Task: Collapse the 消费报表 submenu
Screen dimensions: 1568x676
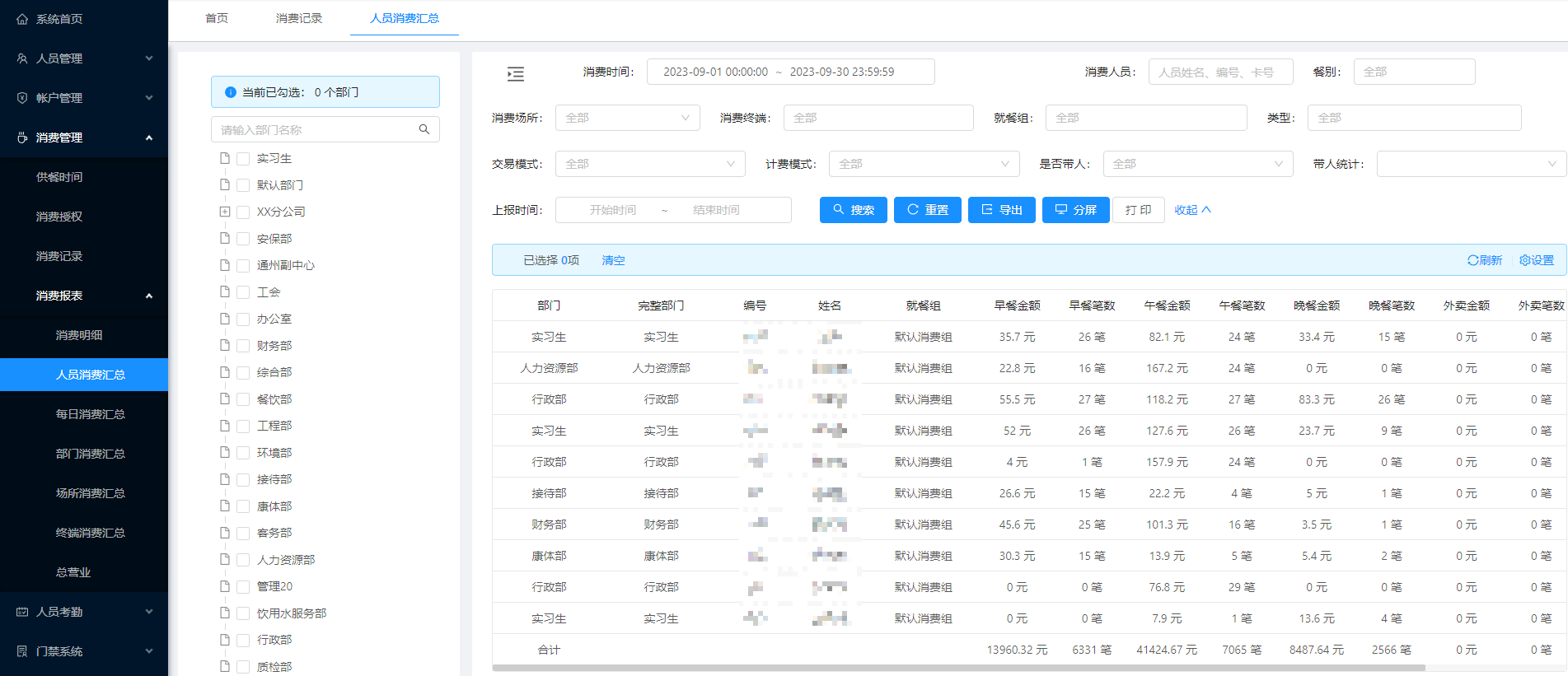Action: (84, 296)
